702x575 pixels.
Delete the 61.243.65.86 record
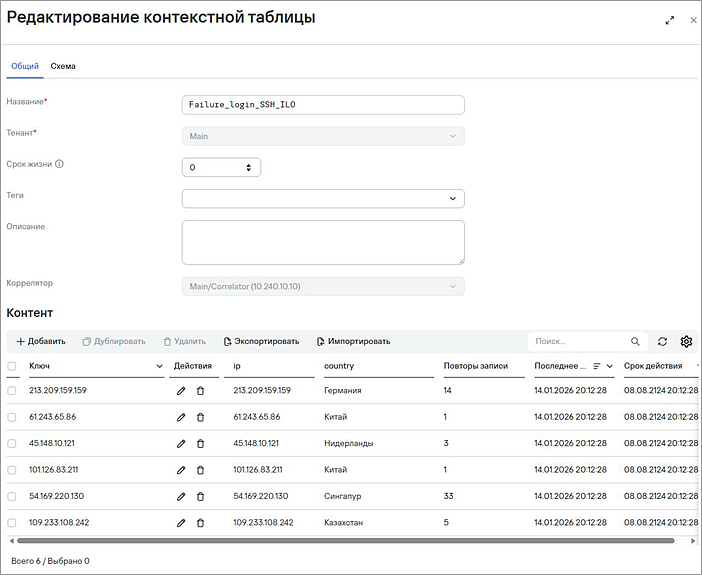[x=201, y=417]
